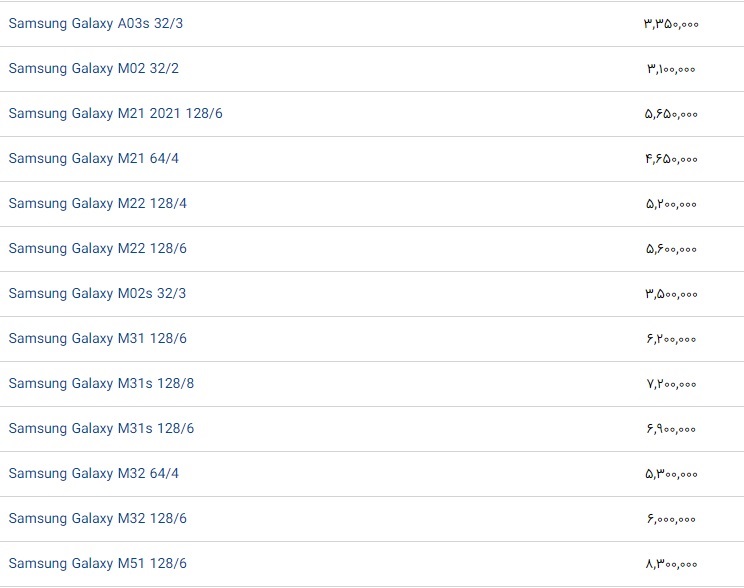
Task: Open Samsung Galaxy M31s 128/8 link
Action: (x=101, y=384)
